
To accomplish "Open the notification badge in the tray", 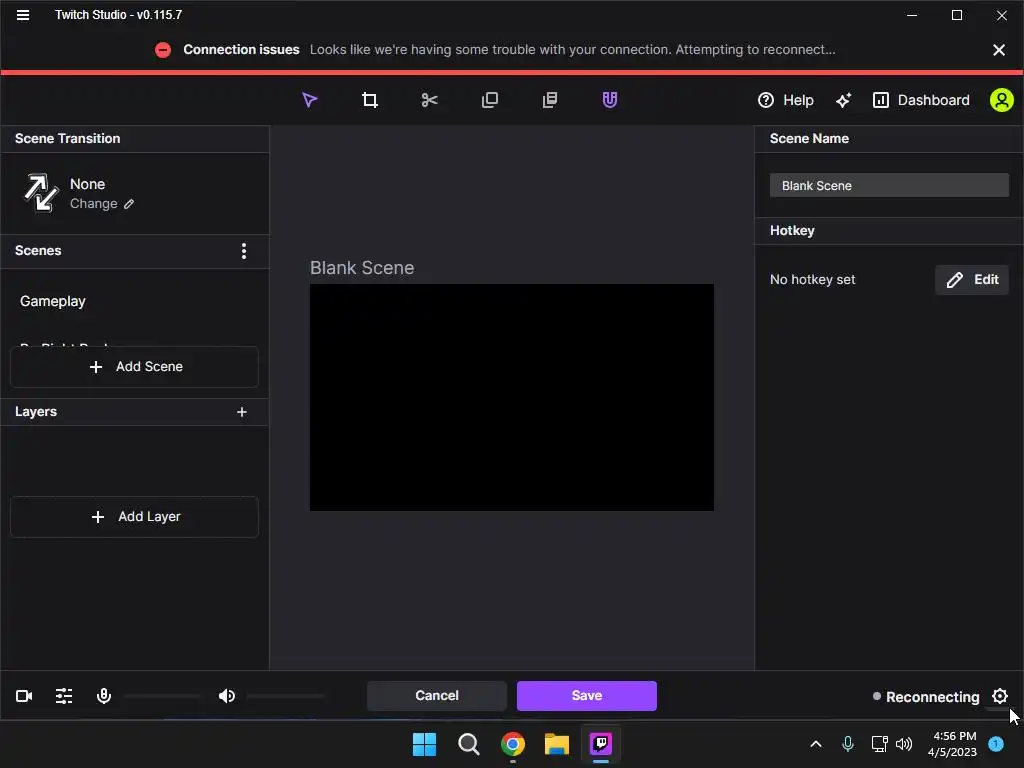I will (996, 743).
